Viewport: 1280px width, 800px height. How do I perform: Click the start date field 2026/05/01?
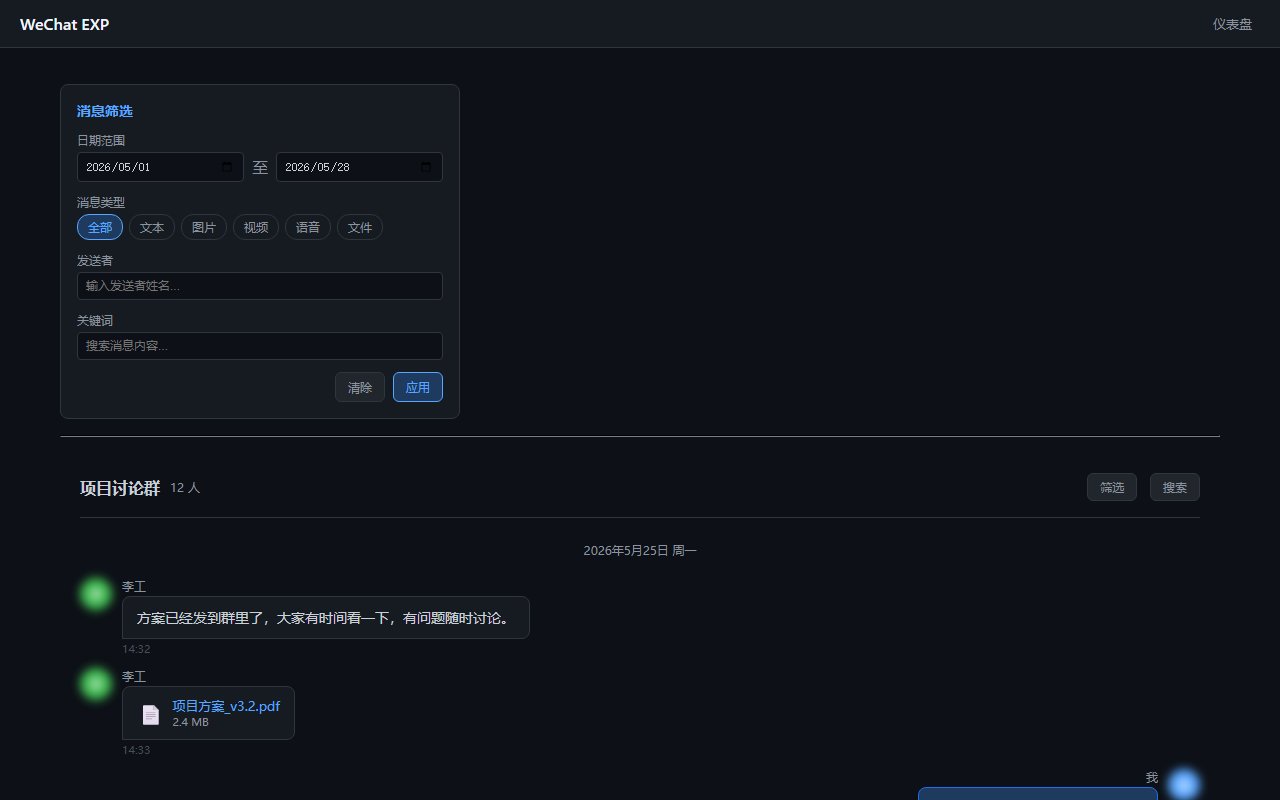point(160,167)
